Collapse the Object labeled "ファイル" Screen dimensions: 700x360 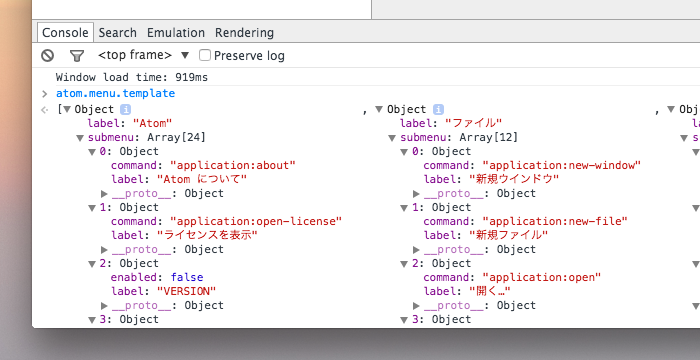click(379, 109)
